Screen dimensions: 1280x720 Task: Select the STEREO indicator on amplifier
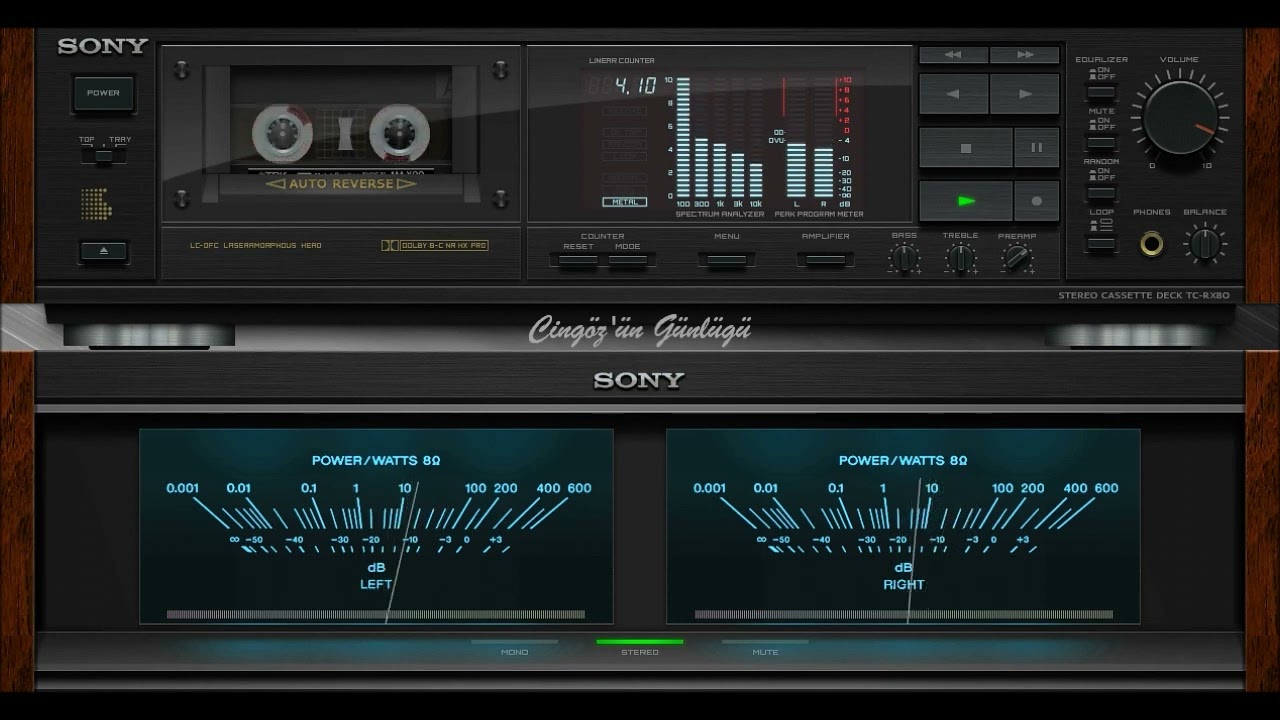pyautogui.click(x=640, y=647)
